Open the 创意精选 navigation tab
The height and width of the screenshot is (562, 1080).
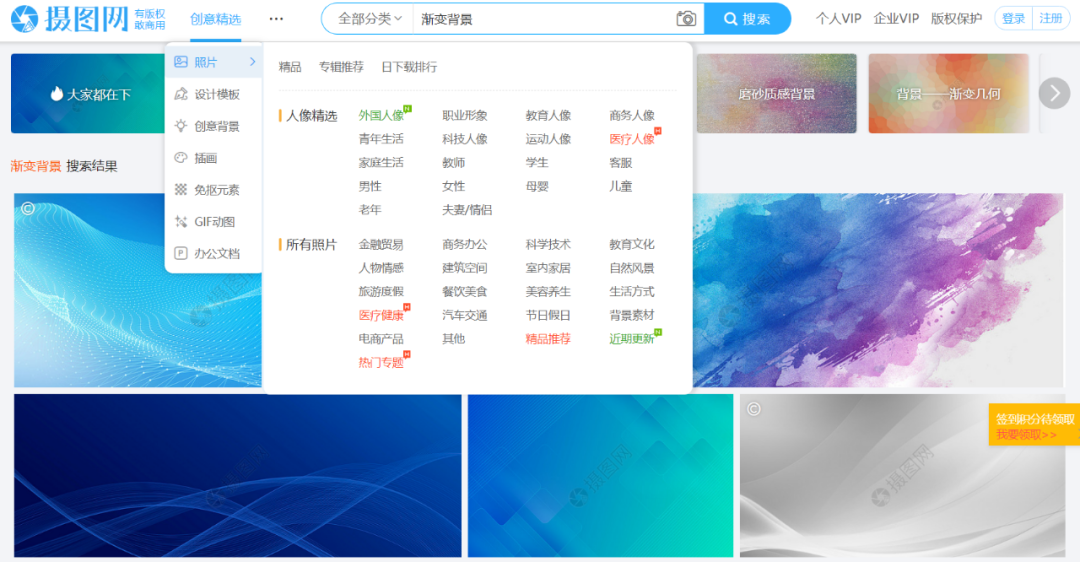pyautogui.click(x=216, y=19)
